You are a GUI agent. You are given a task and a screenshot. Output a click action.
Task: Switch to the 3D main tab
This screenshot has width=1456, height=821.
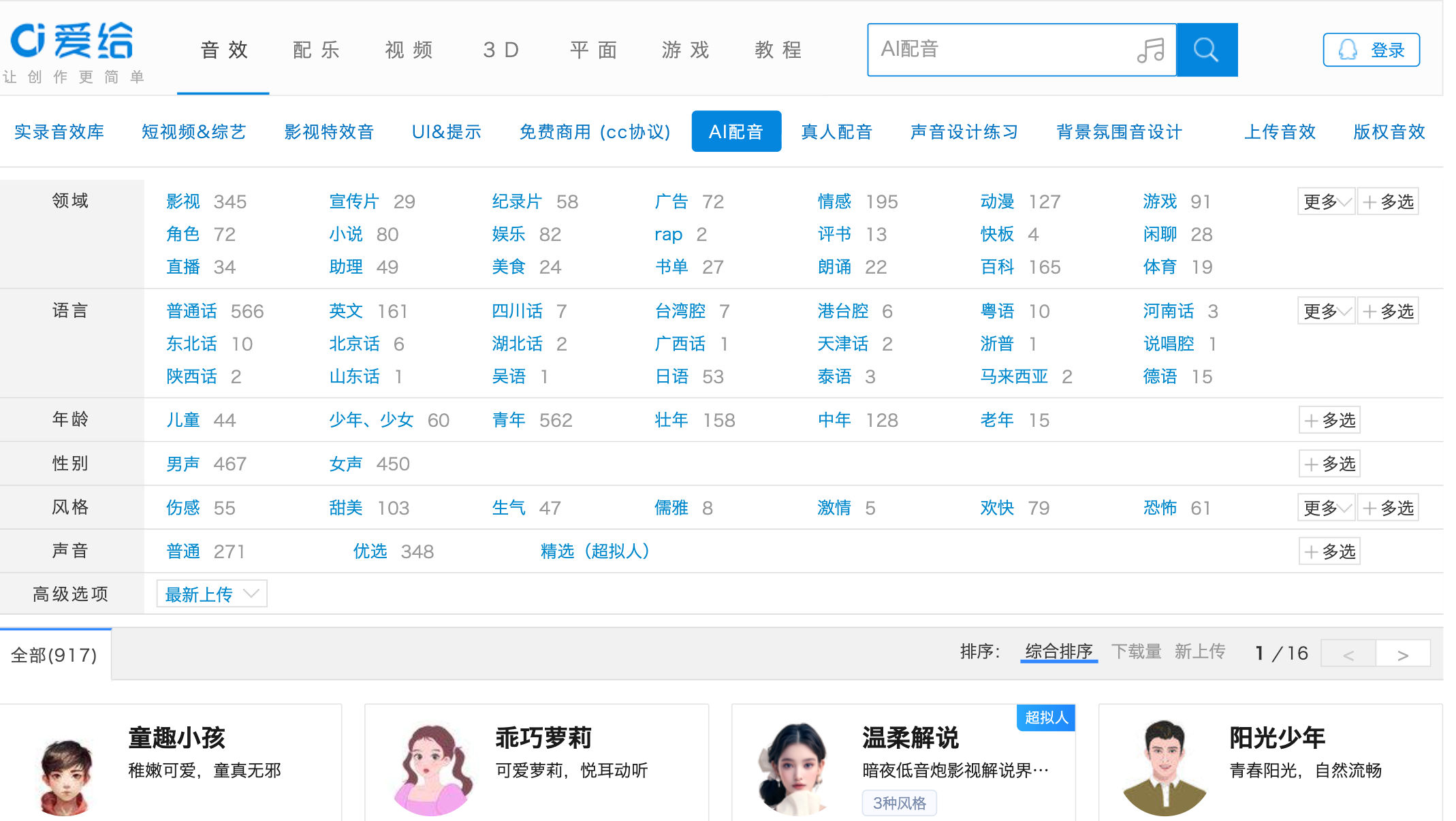[x=501, y=50]
